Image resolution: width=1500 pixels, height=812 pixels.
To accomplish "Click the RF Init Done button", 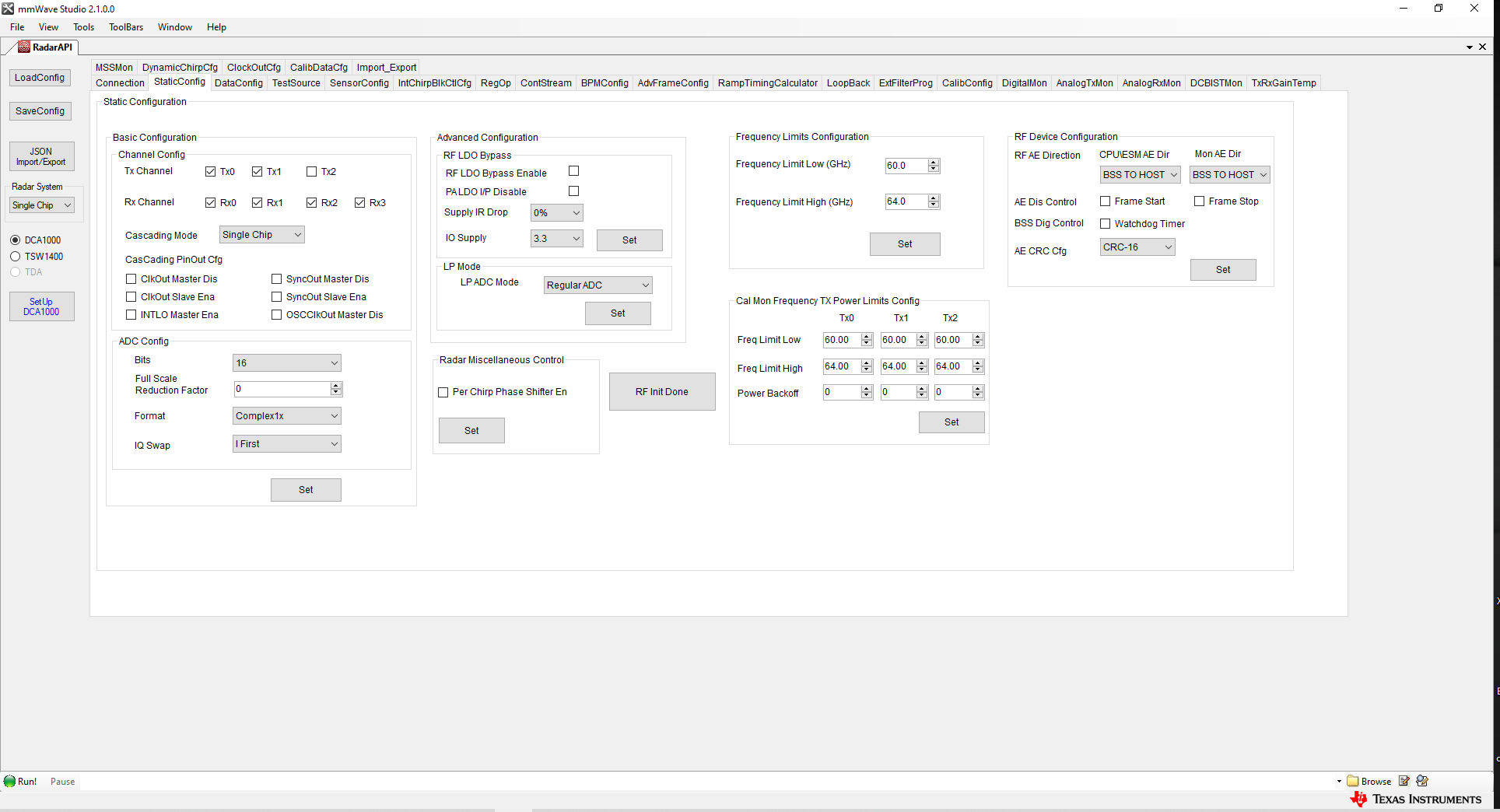I will [662, 392].
